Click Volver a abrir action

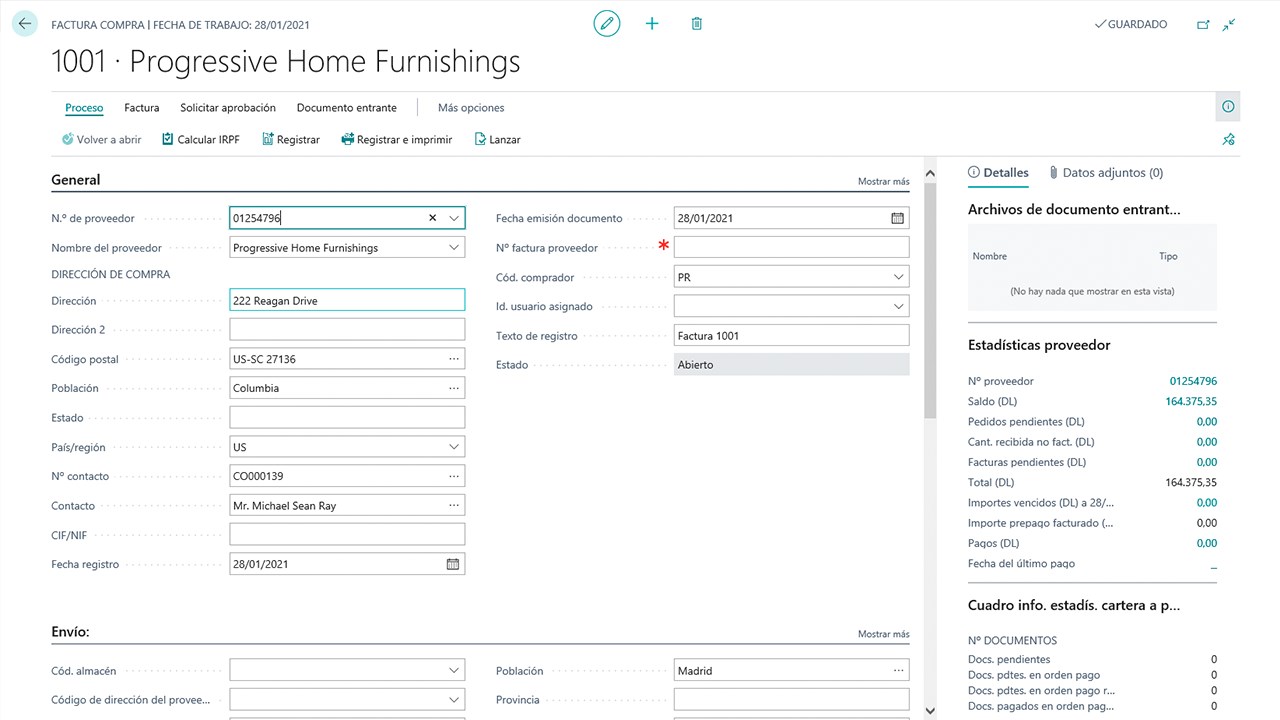point(101,140)
